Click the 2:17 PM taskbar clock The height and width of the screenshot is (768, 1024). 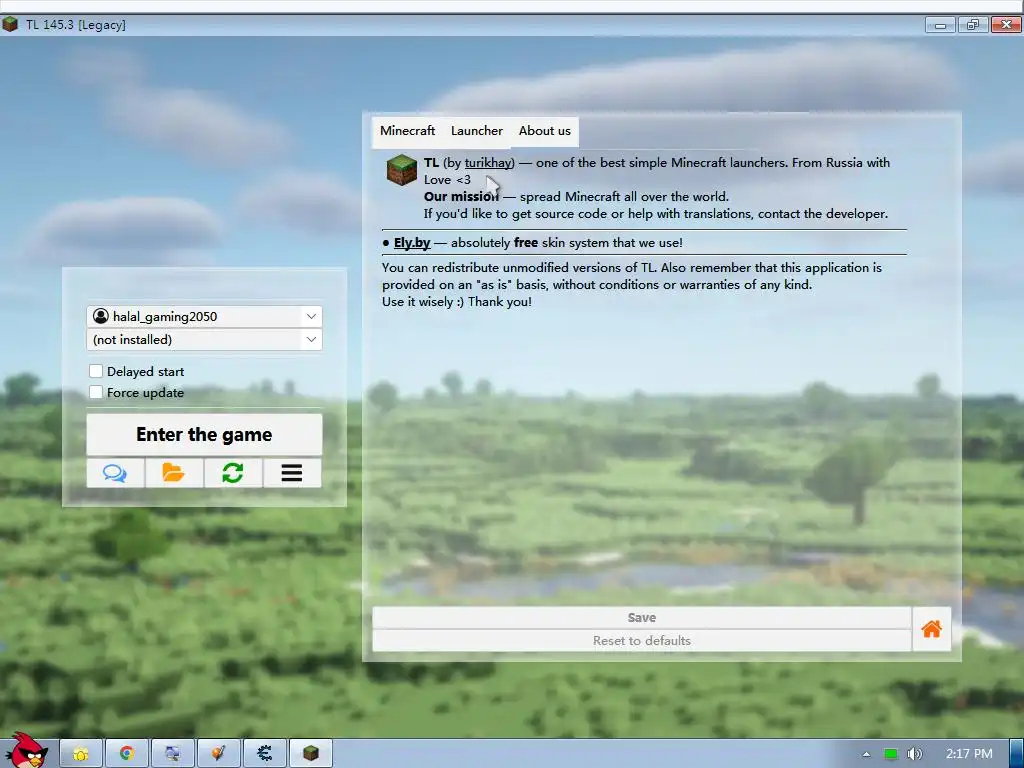tap(969, 754)
